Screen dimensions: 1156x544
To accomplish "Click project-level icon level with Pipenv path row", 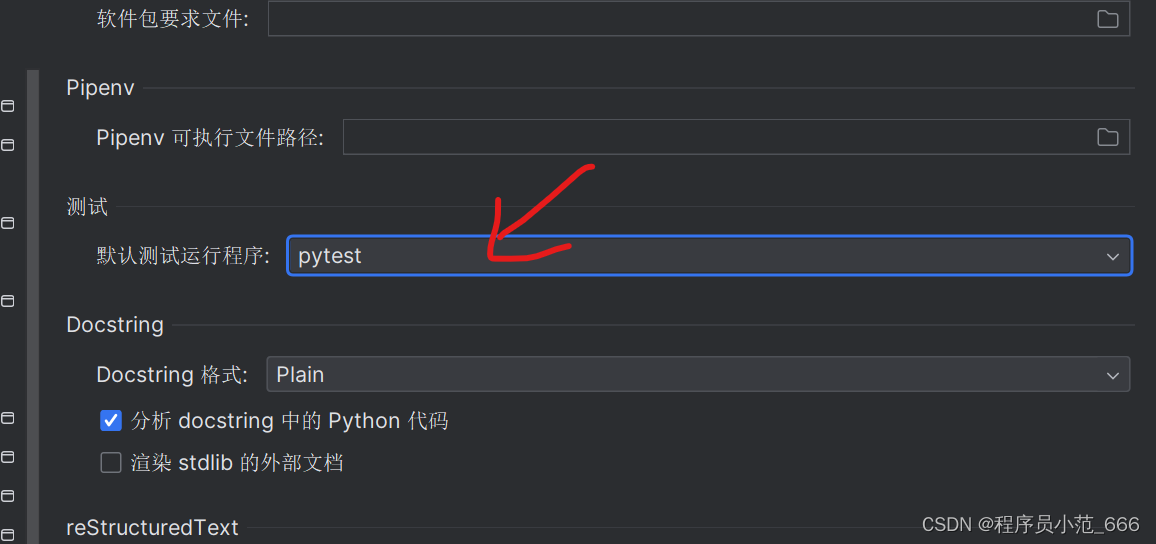I will click(x=7, y=145).
